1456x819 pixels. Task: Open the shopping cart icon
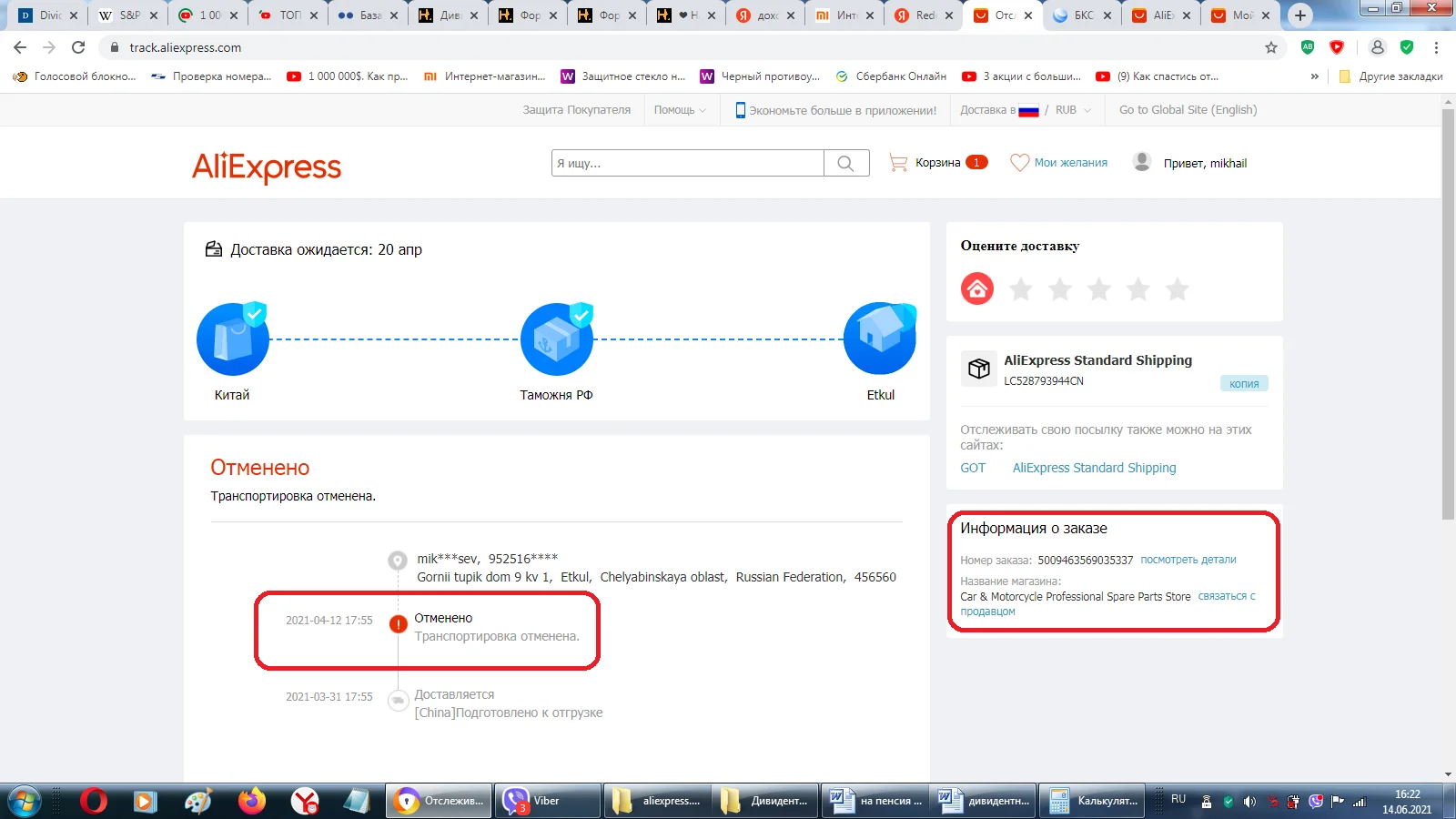[898, 163]
